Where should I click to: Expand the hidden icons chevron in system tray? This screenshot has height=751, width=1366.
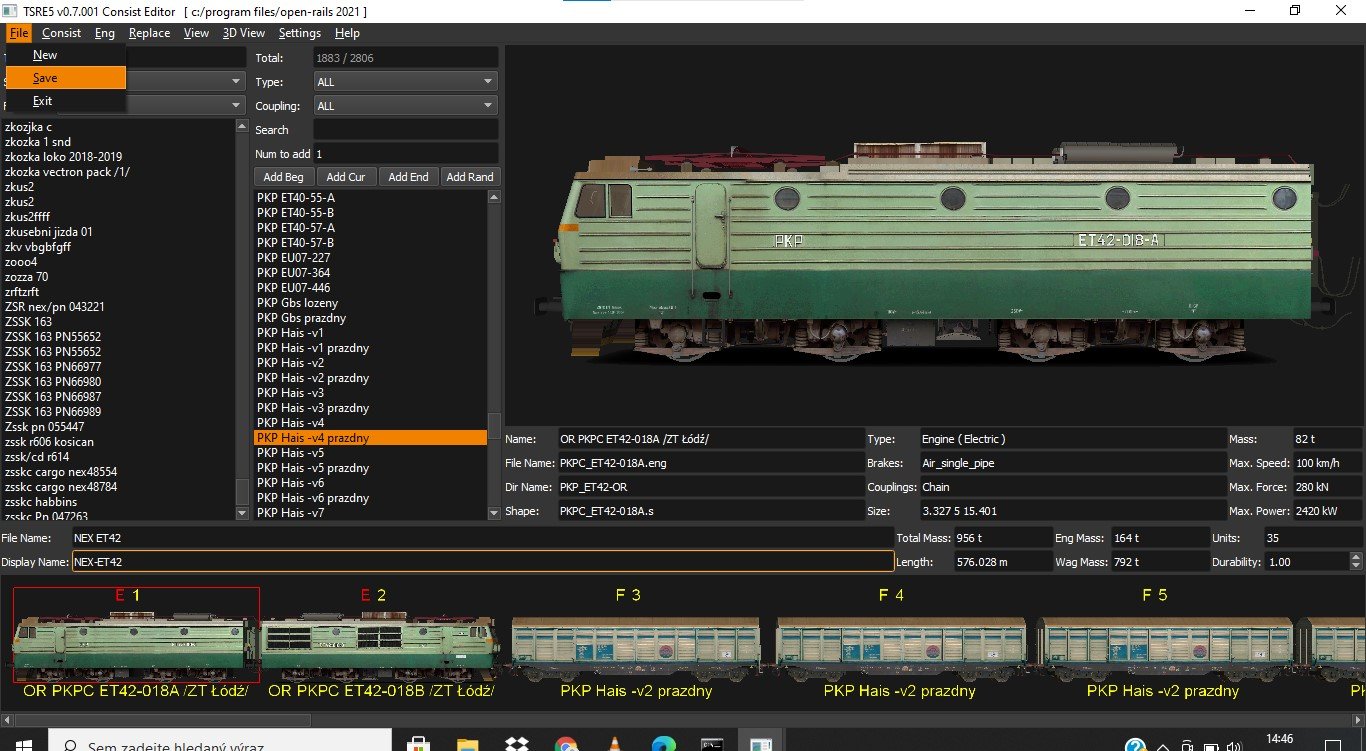click(1163, 746)
